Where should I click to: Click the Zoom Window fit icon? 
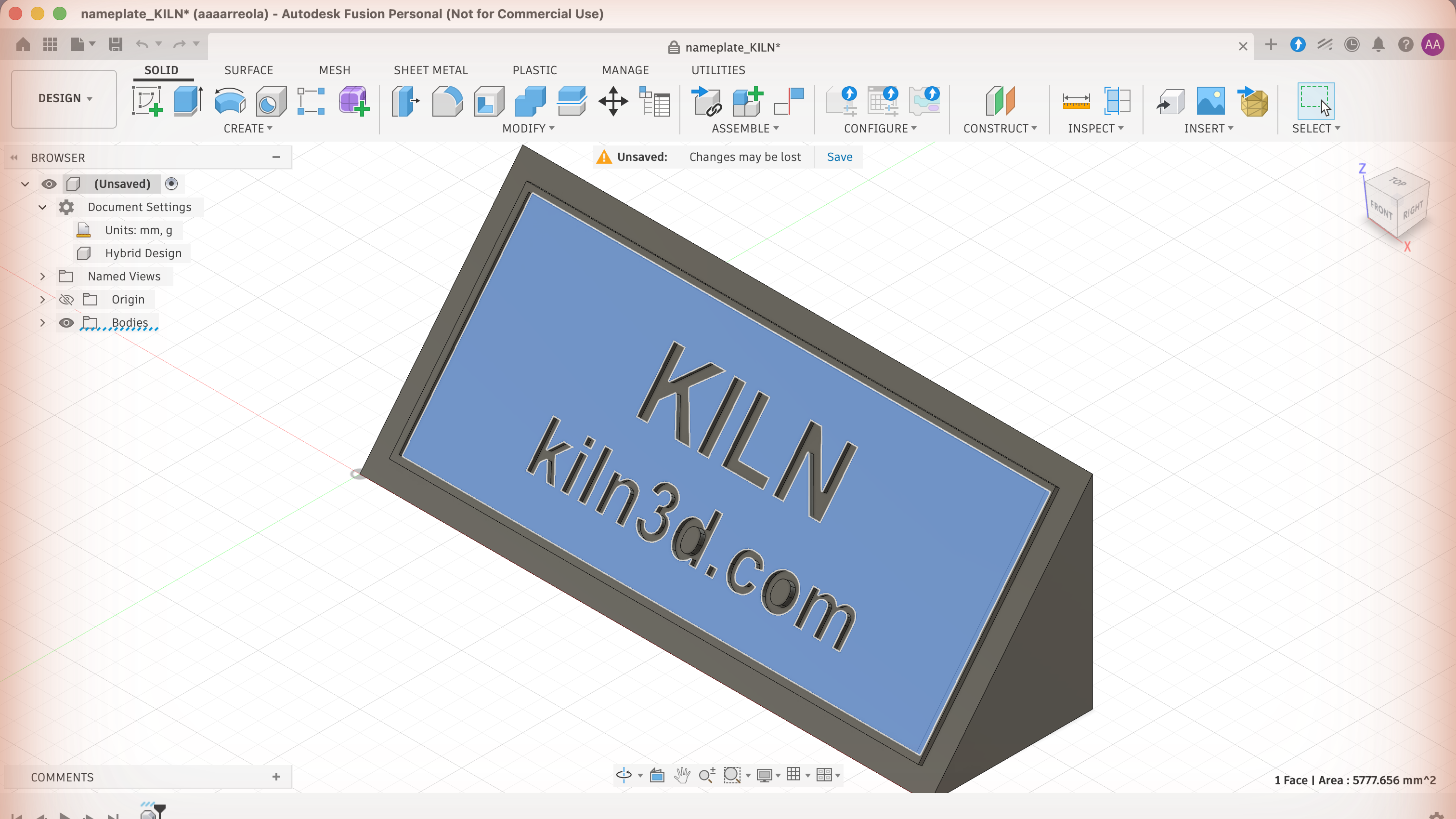coord(732,775)
